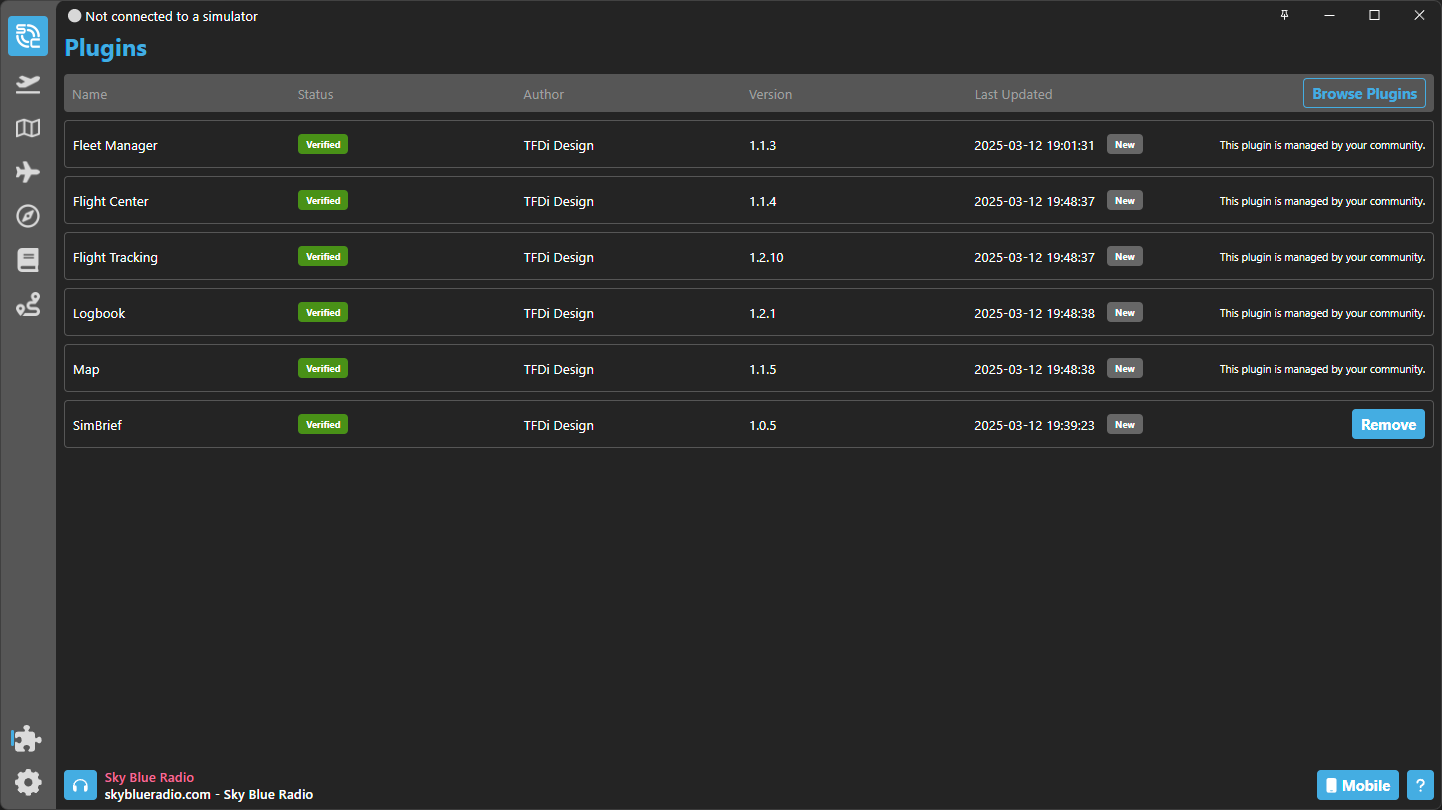Open help with the question mark button
Image resolution: width=1442 pixels, height=810 pixels.
coord(1420,785)
